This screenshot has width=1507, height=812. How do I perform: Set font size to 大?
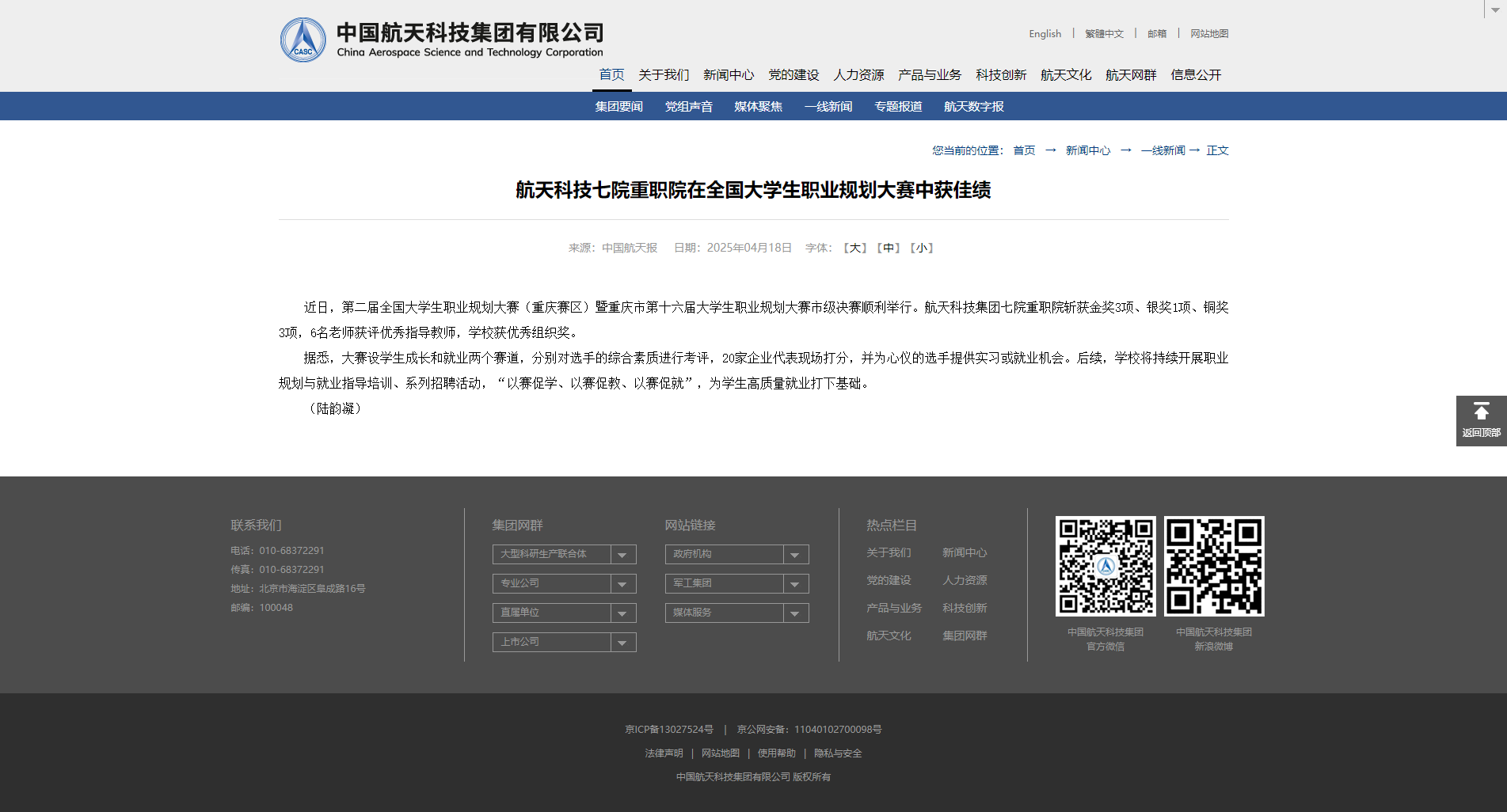coord(855,248)
